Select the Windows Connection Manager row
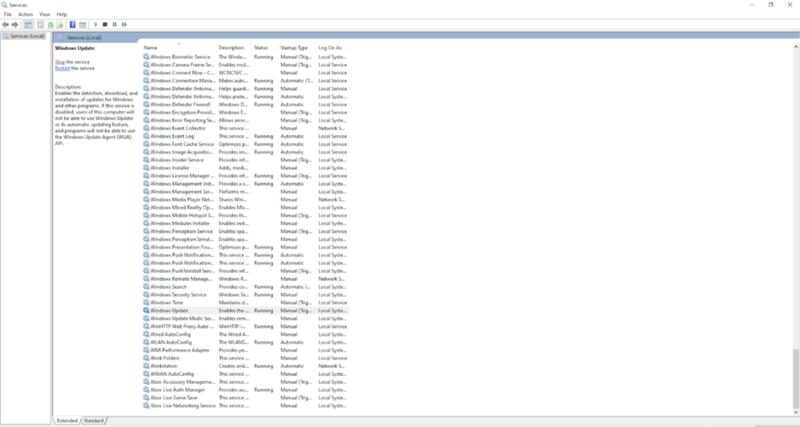Image resolution: width=800 pixels, height=427 pixels. [x=245, y=81]
